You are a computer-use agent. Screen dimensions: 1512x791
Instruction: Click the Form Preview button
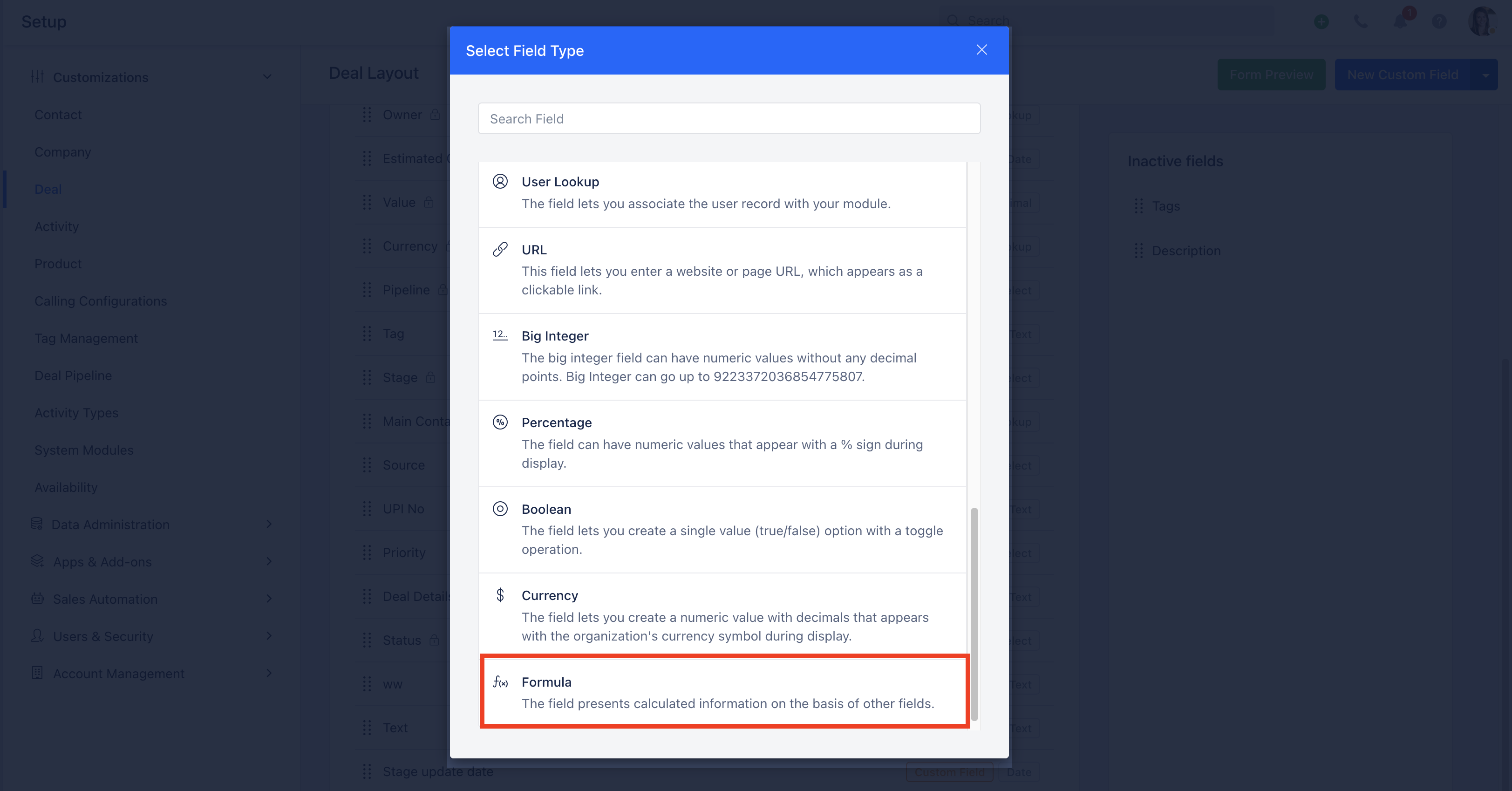[x=1271, y=75]
